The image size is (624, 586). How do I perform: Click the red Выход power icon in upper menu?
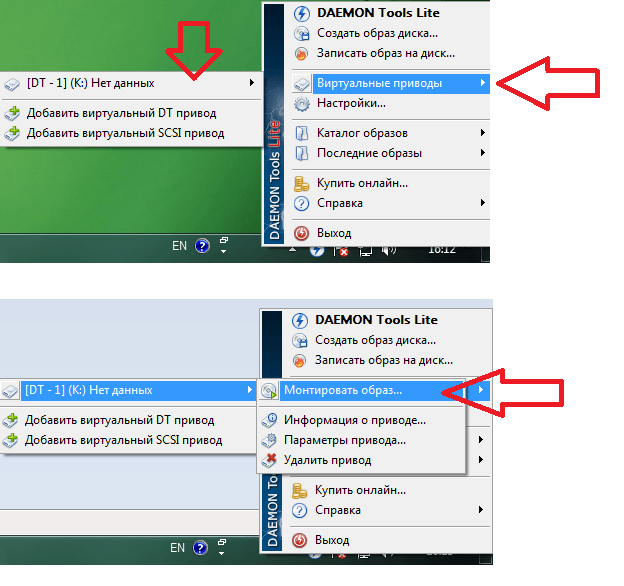click(302, 233)
